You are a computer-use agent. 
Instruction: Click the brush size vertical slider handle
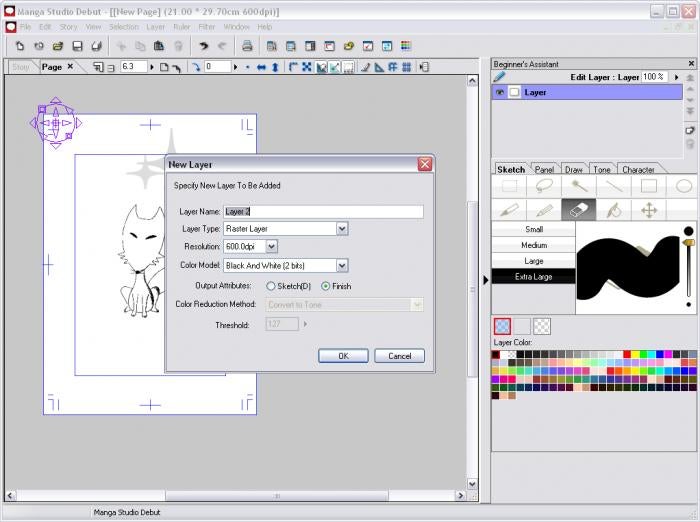(x=689, y=242)
